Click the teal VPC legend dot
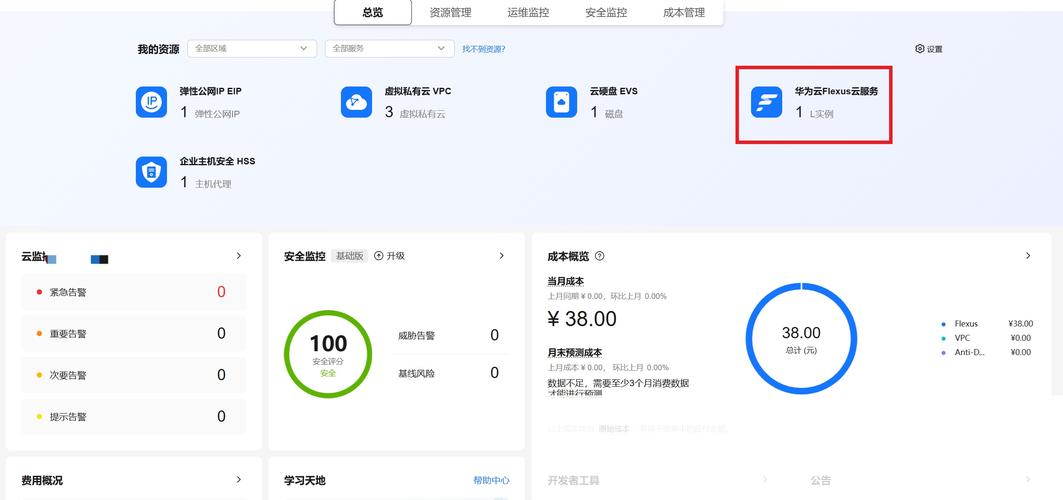Screen dimensions: 1063x500 pos(944,339)
